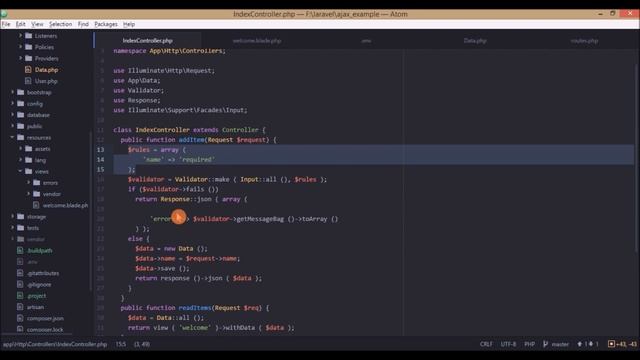Click the resources folder icon
This screenshot has height=360, width=640.
tap(21, 138)
